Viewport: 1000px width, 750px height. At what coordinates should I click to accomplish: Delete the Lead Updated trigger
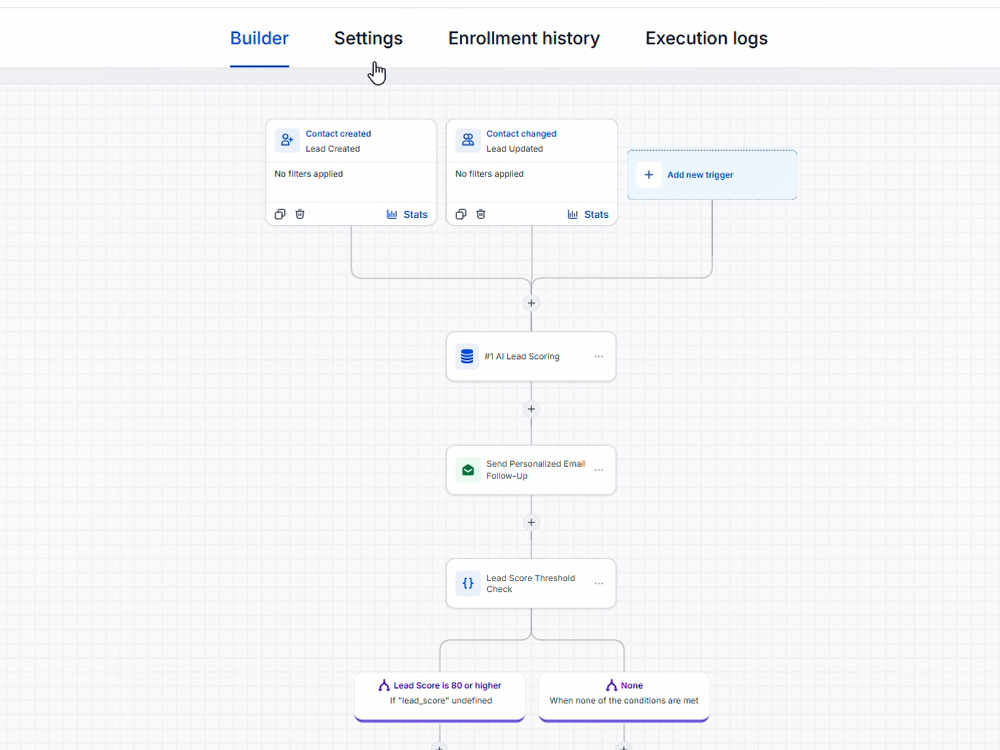tap(481, 214)
